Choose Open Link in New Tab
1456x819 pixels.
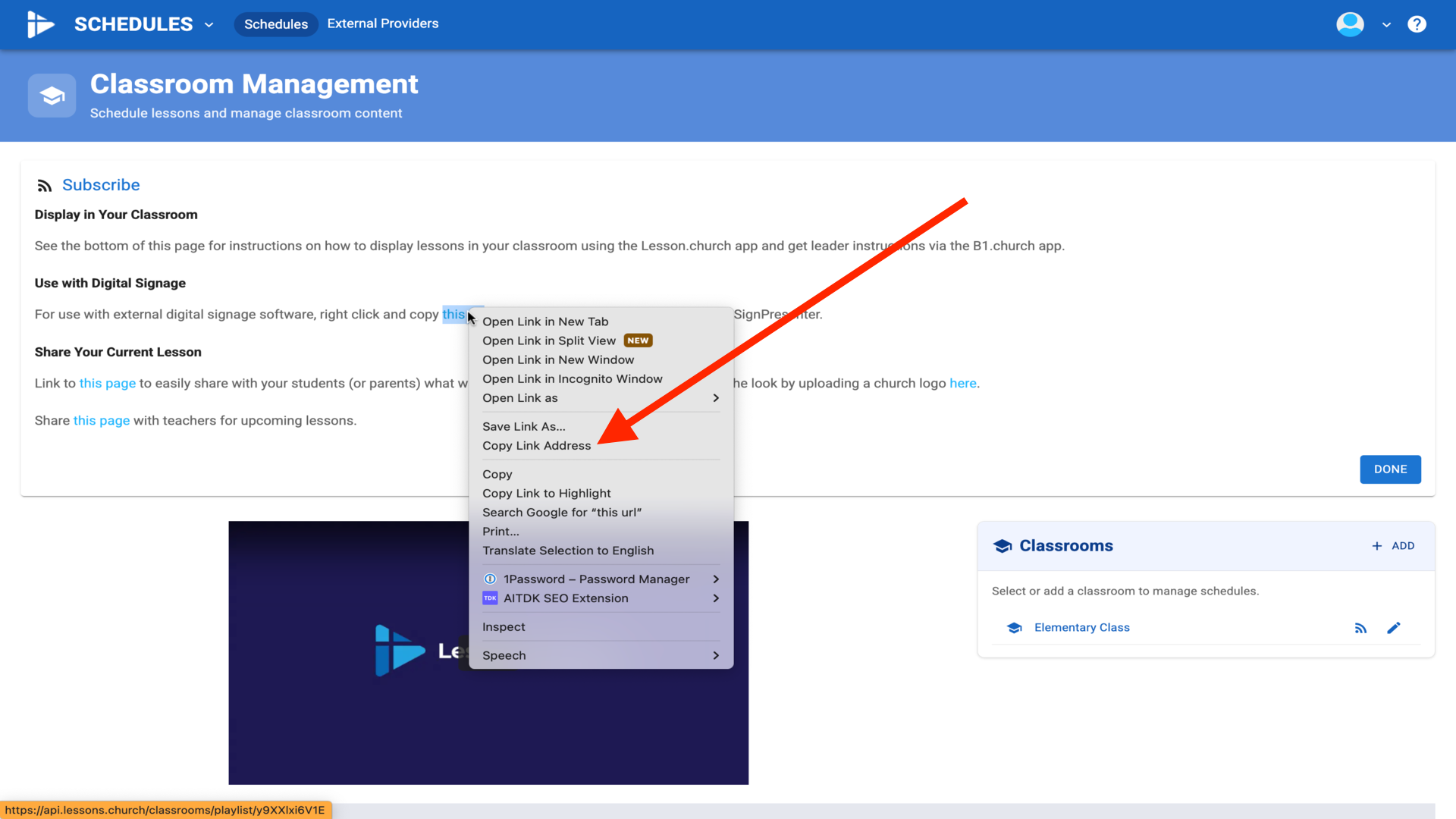545,322
